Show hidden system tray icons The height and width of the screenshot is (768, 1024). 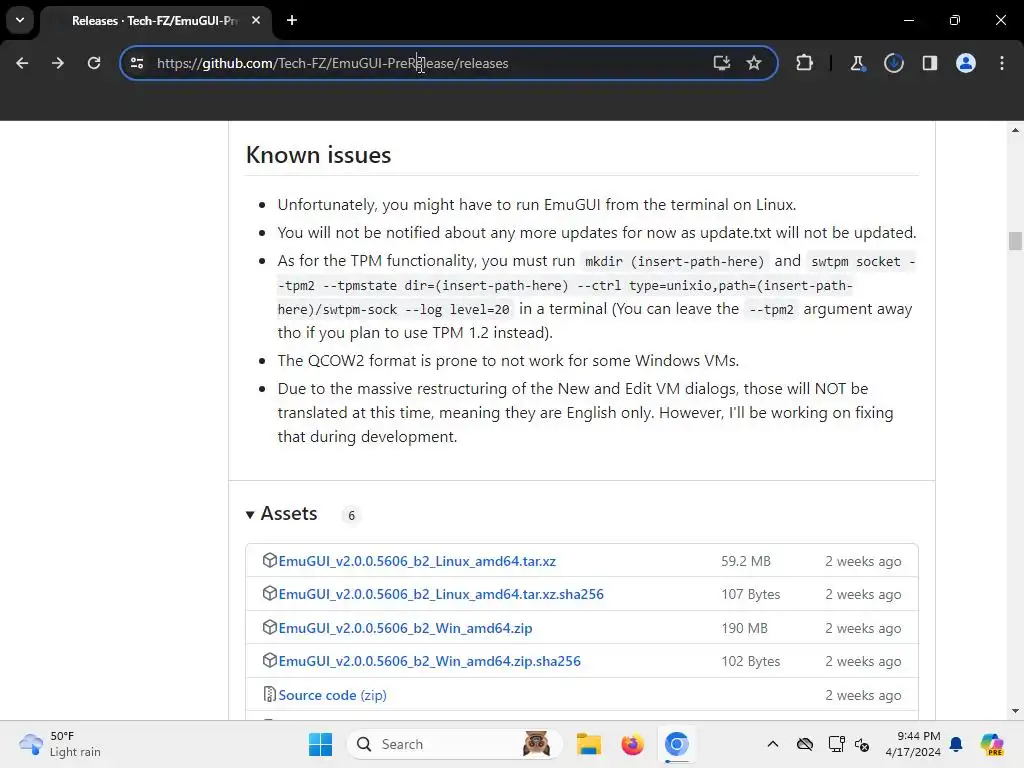click(x=773, y=744)
